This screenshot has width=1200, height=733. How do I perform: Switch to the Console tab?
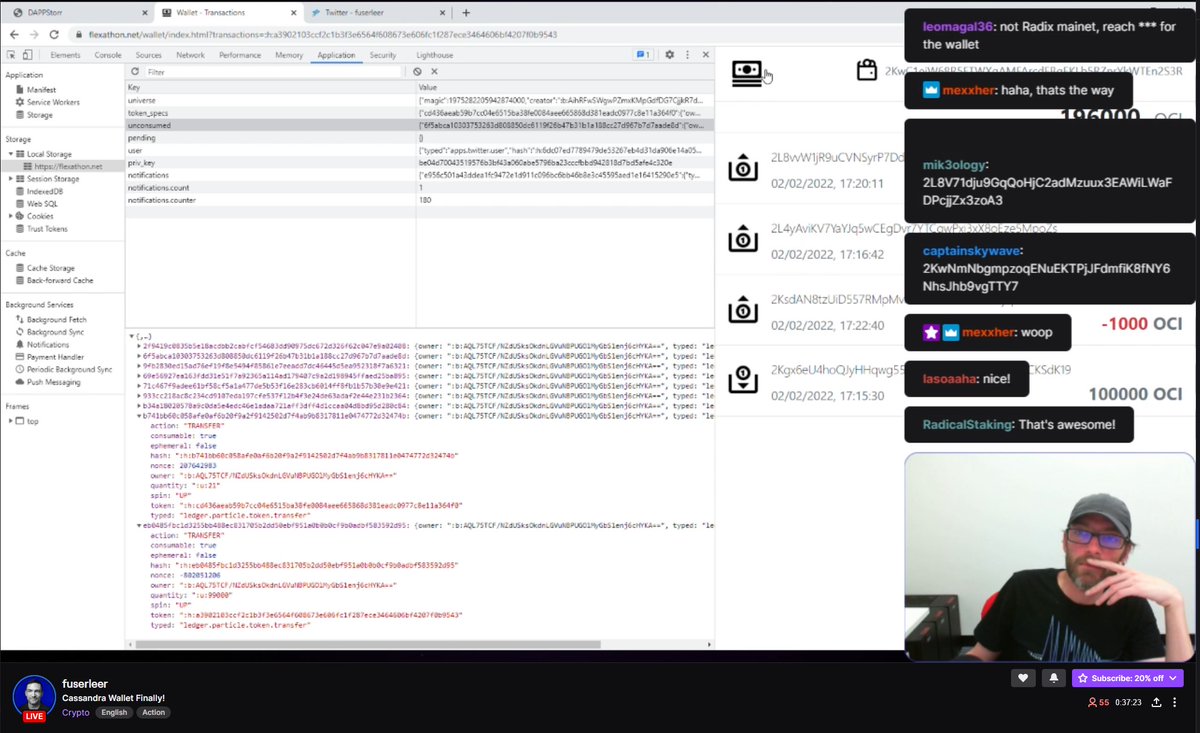pos(108,55)
